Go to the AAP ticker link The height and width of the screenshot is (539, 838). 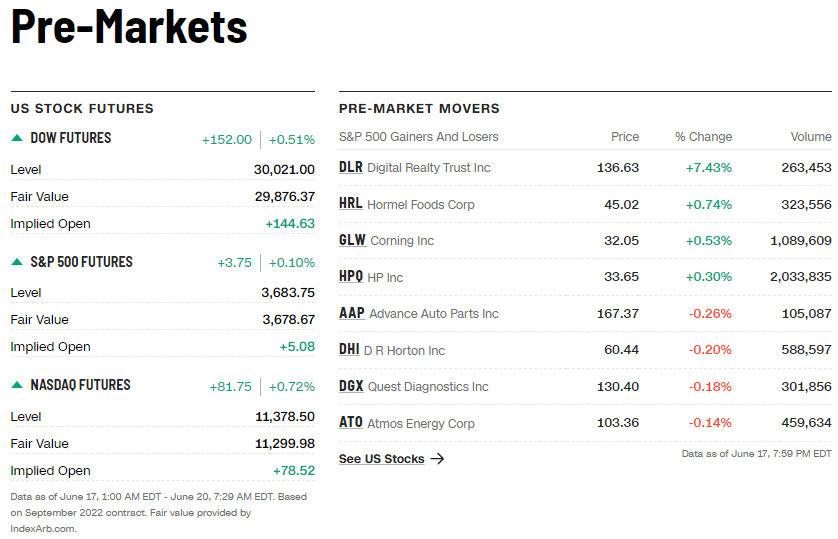pos(352,313)
